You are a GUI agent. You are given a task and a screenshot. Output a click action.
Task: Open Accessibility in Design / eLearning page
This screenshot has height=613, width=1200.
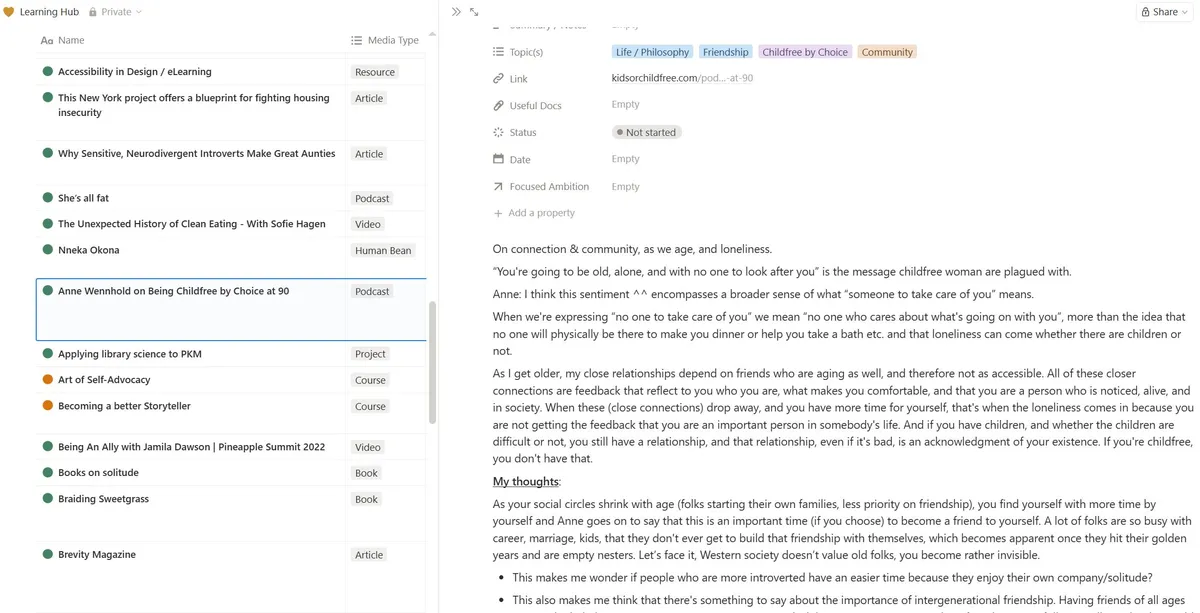[135, 72]
